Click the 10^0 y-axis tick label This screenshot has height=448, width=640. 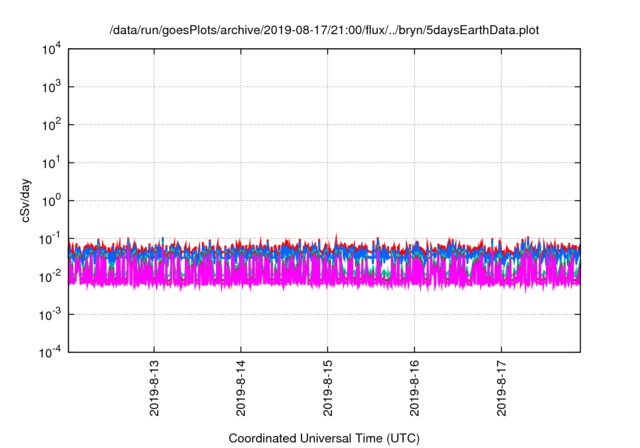51,201
